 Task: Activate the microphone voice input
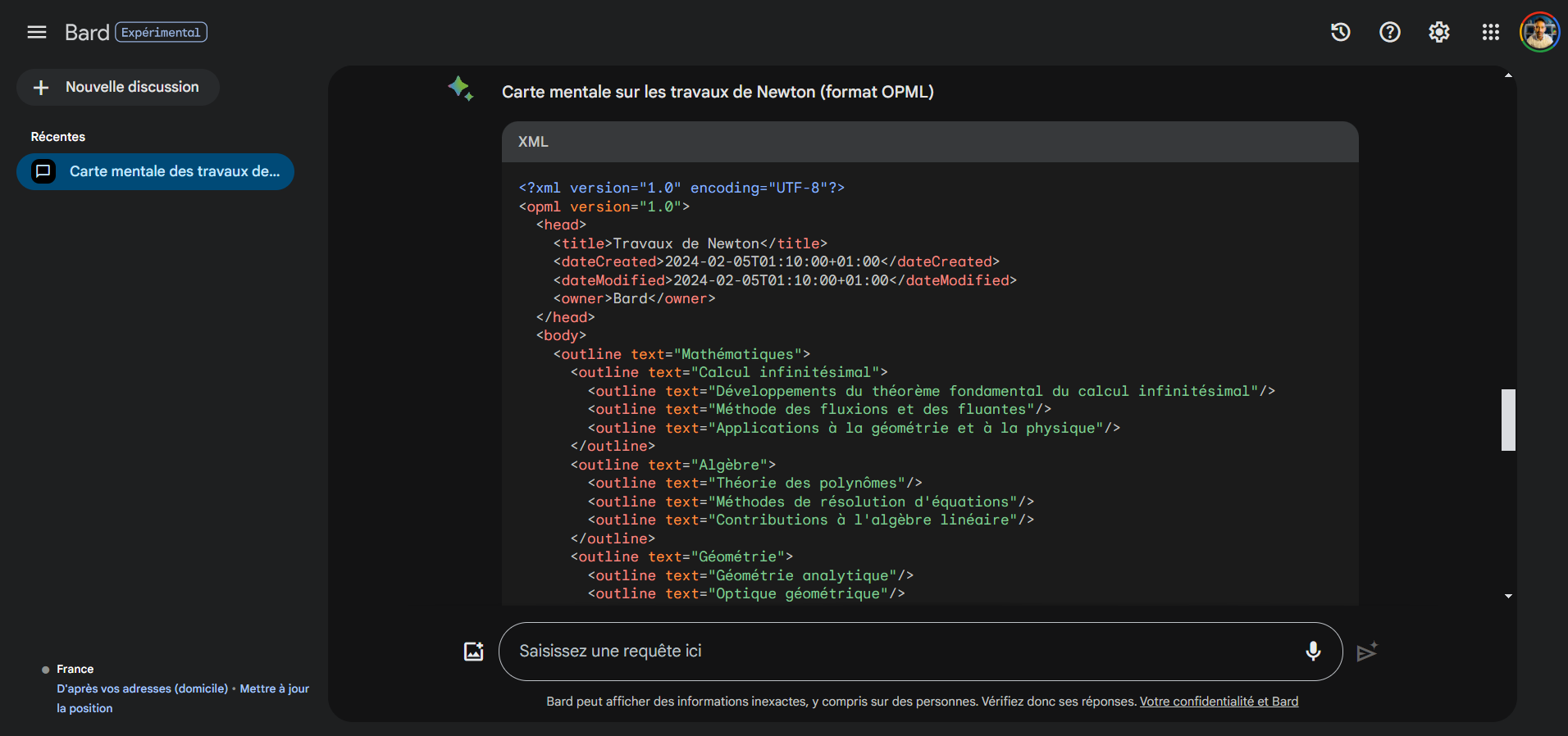pos(1312,652)
